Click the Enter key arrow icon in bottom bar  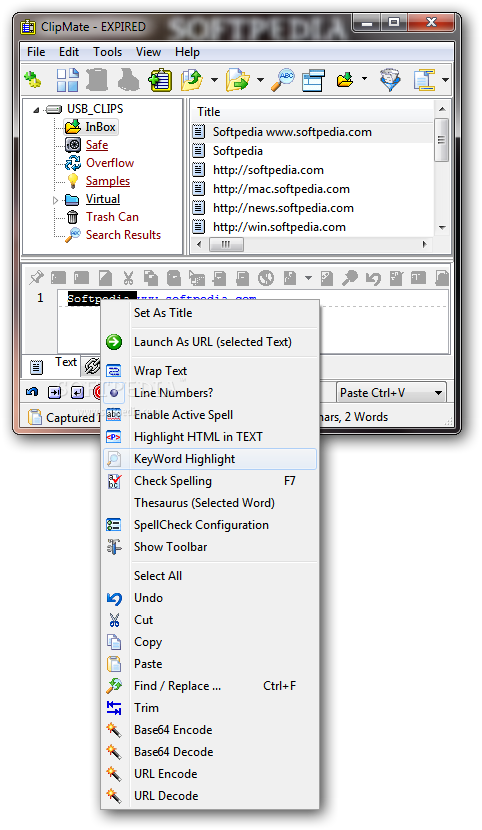[77, 393]
